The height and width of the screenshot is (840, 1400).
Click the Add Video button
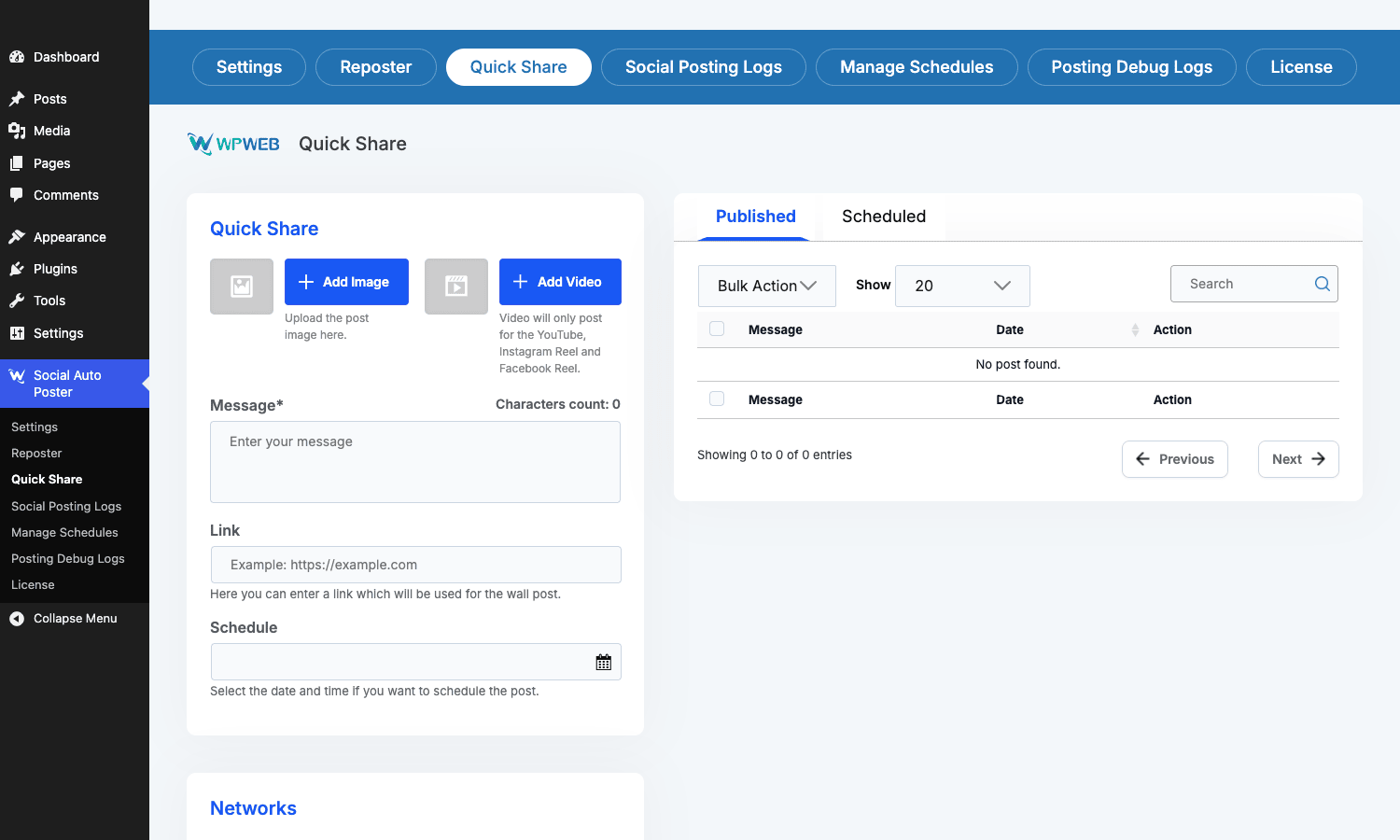click(x=560, y=282)
